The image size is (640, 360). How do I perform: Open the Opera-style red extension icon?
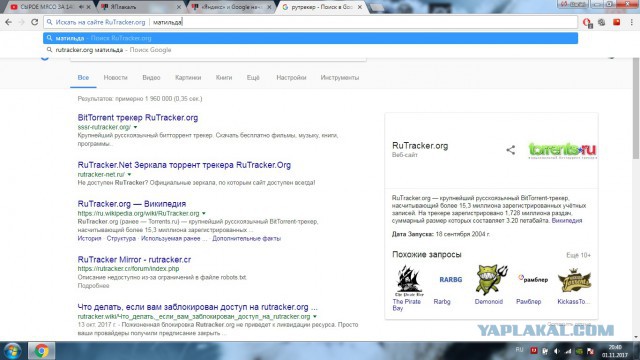click(587, 22)
